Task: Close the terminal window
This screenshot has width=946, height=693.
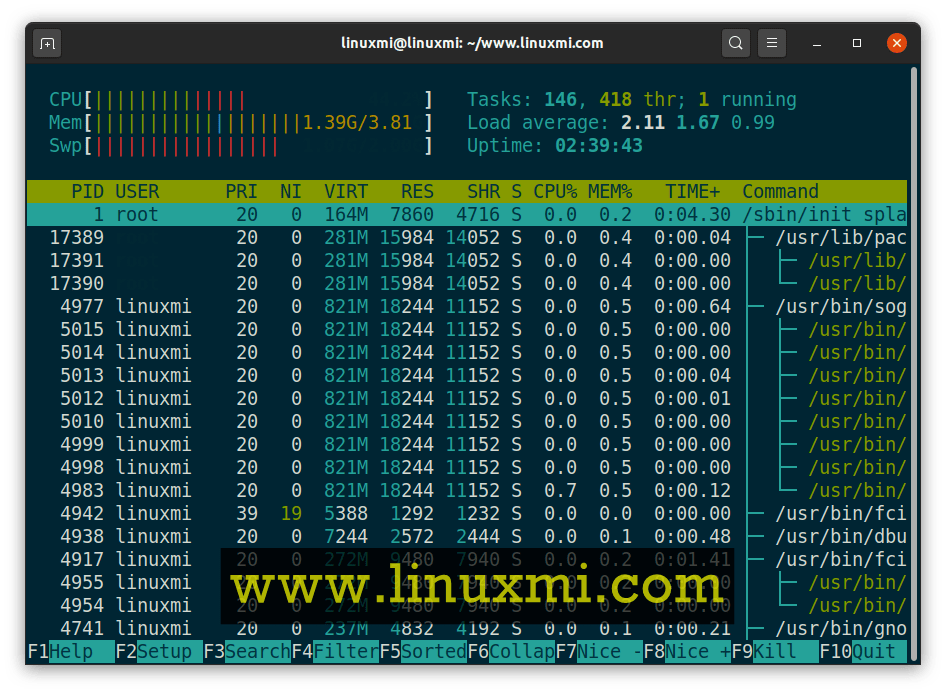Action: 897,43
